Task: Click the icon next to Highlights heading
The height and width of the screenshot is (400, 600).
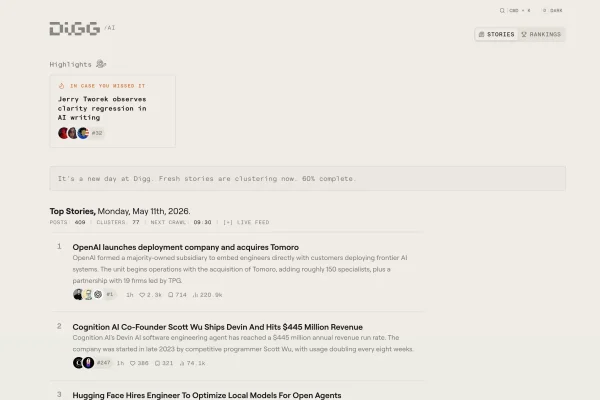Action: click(x=101, y=64)
